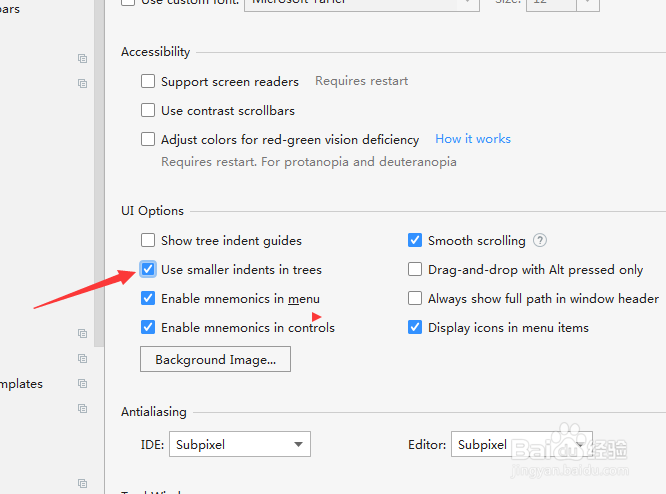Open the How it works link
Image resolution: width=666 pixels, height=494 pixels.
[x=473, y=139]
